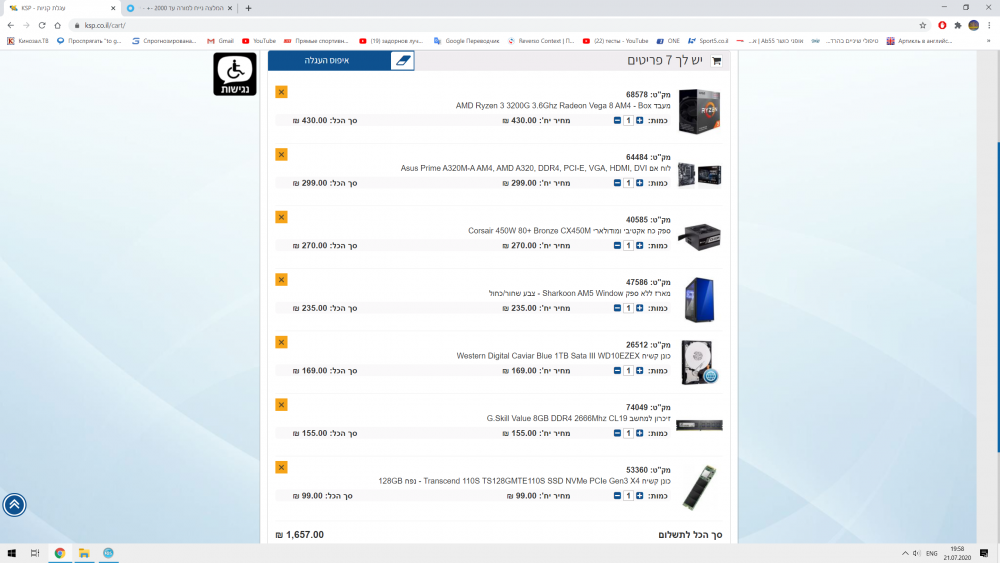Open the YouTube bookmark
Screen dimensions: 1000x563
[259, 41]
